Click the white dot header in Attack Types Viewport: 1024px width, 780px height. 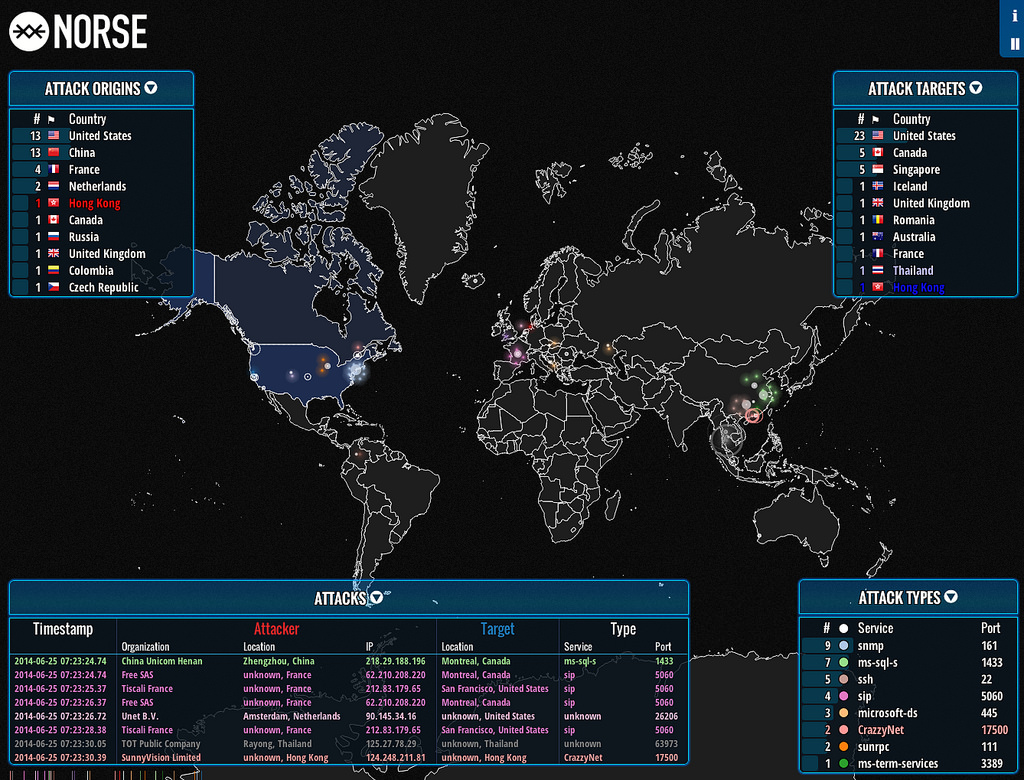(844, 629)
